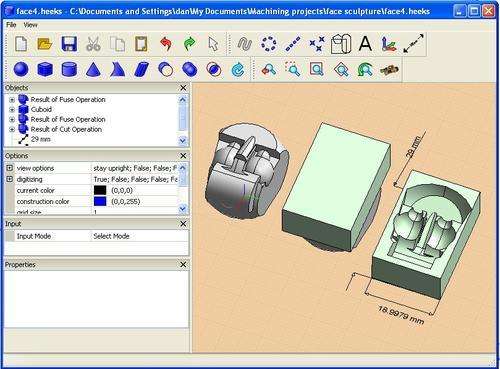This screenshot has height=369, width=500.
Task: Select the Cylinder primitive tool
Action: click(69, 70)
